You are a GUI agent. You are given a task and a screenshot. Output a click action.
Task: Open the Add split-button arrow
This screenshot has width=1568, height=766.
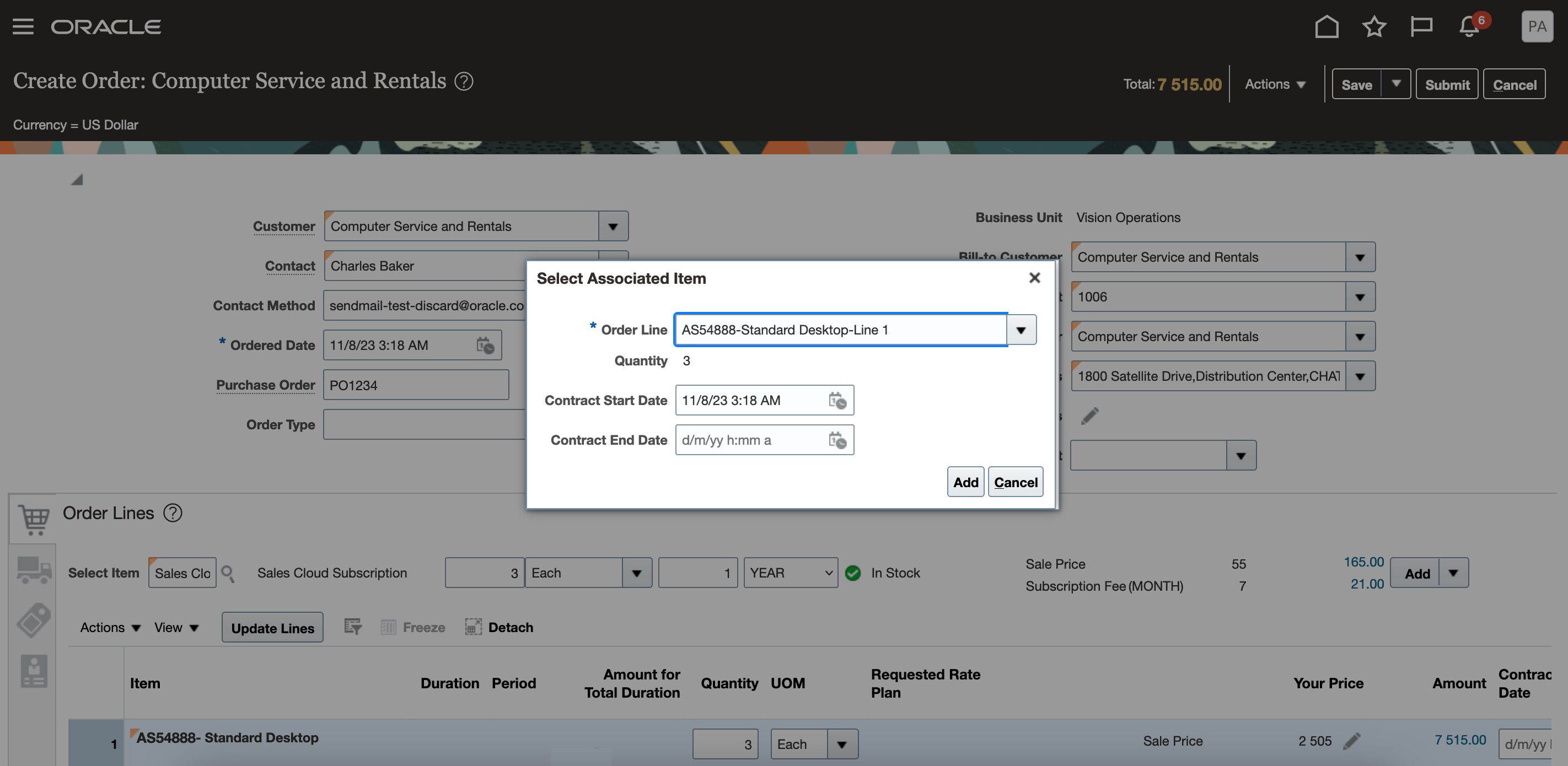click(1453, 573)
